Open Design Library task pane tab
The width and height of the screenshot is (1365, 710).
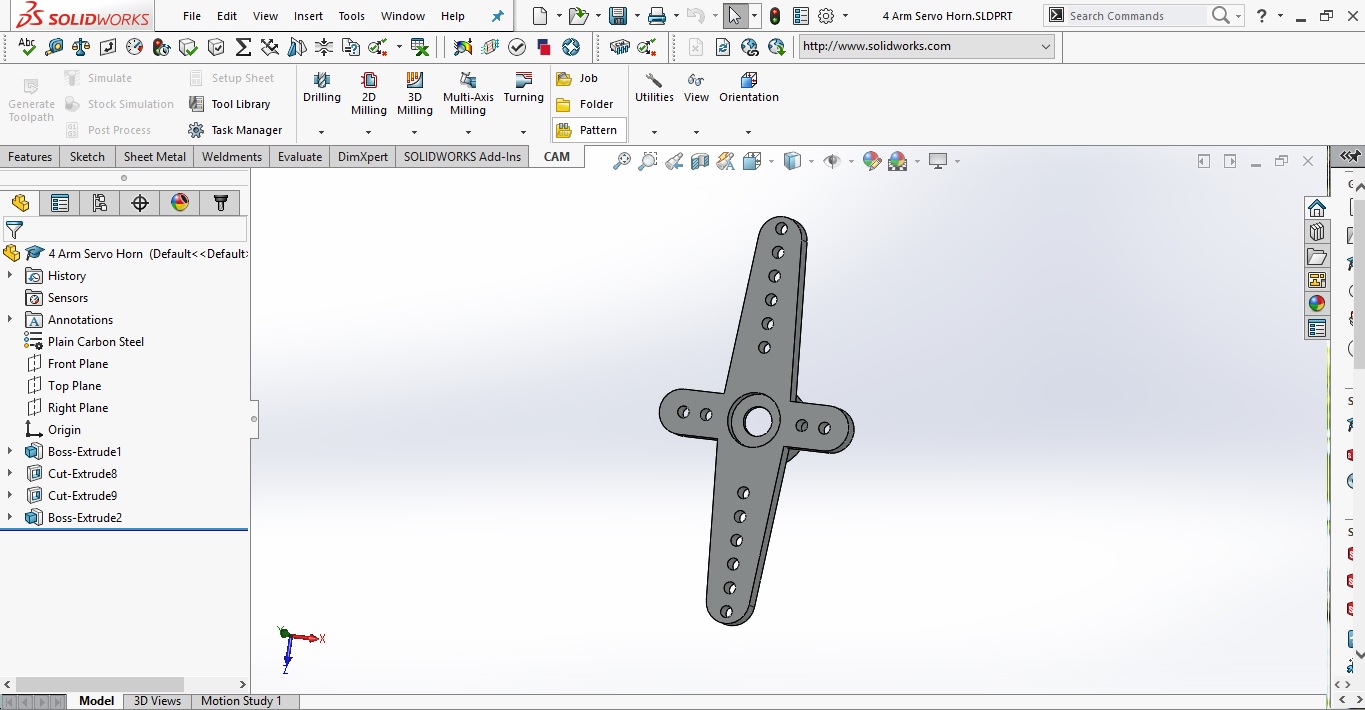1317,232
